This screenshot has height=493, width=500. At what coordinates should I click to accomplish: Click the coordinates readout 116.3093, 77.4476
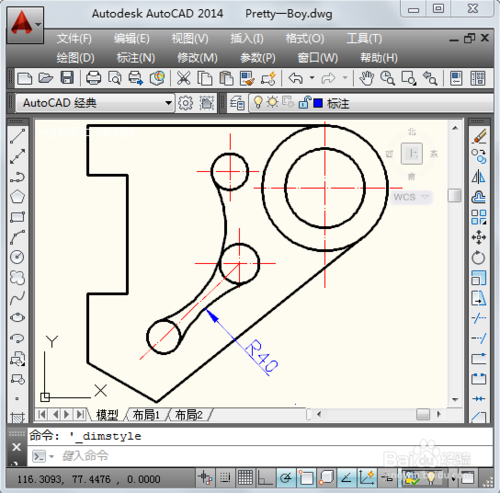89,479
